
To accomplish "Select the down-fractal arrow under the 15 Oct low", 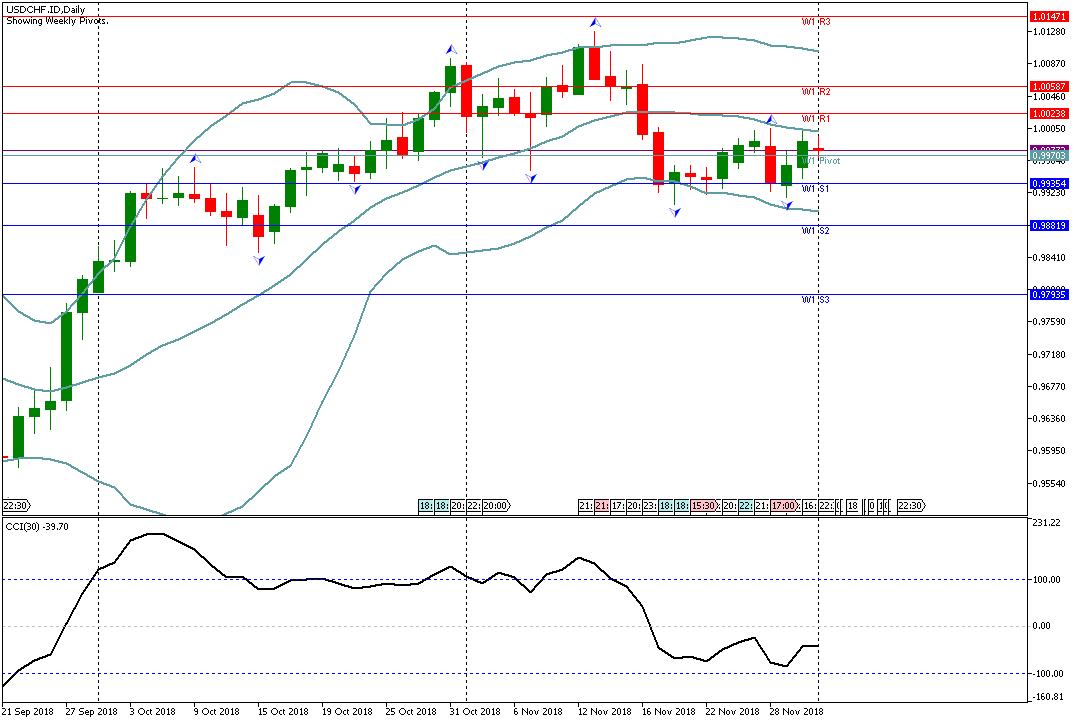I will [259, 260].
